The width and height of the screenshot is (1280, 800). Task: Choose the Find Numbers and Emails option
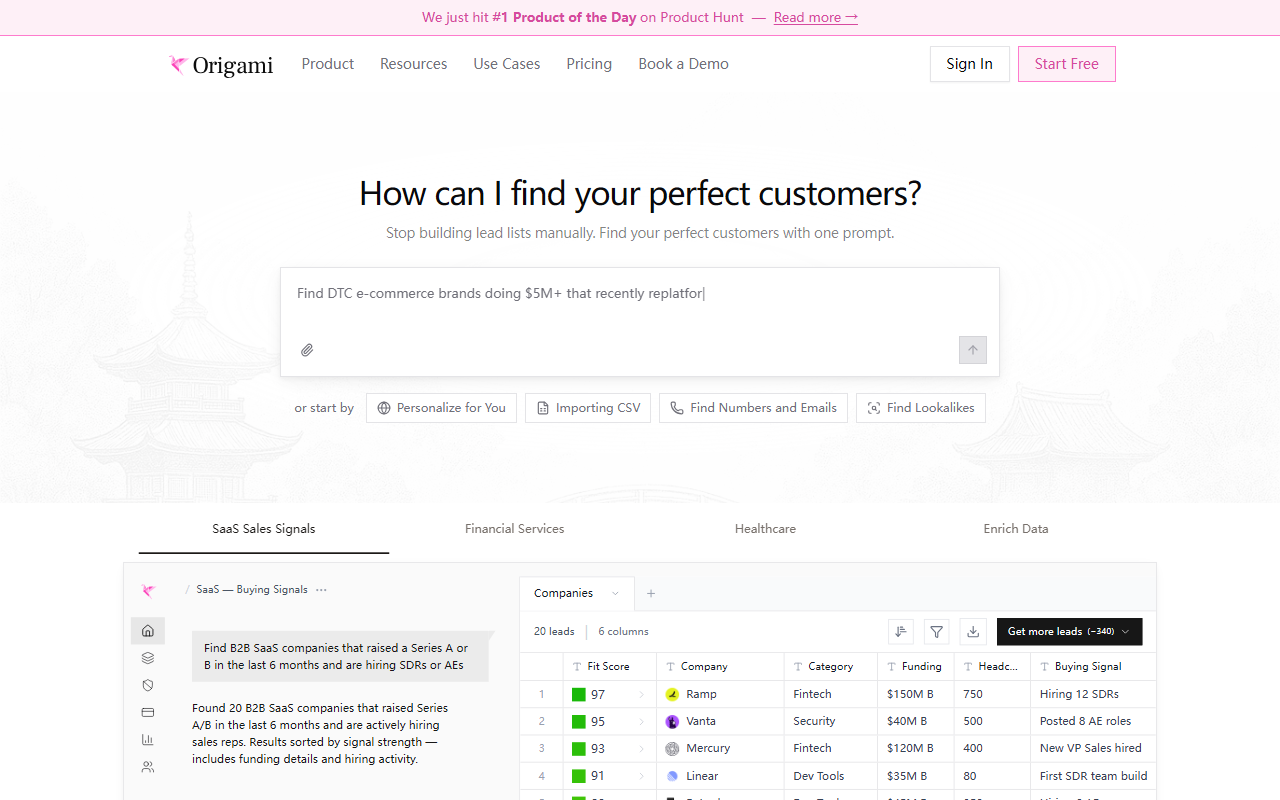(x=753, y=408)
